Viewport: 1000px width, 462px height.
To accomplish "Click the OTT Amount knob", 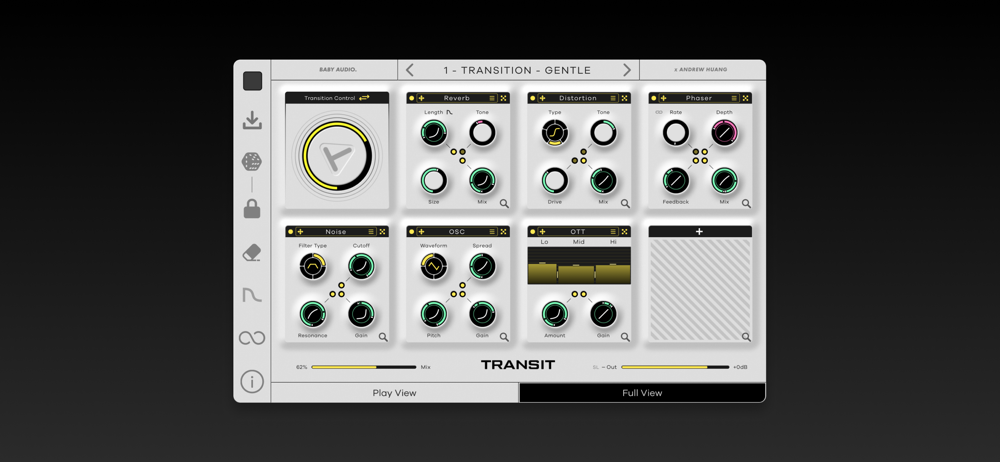I will [555, 314].
